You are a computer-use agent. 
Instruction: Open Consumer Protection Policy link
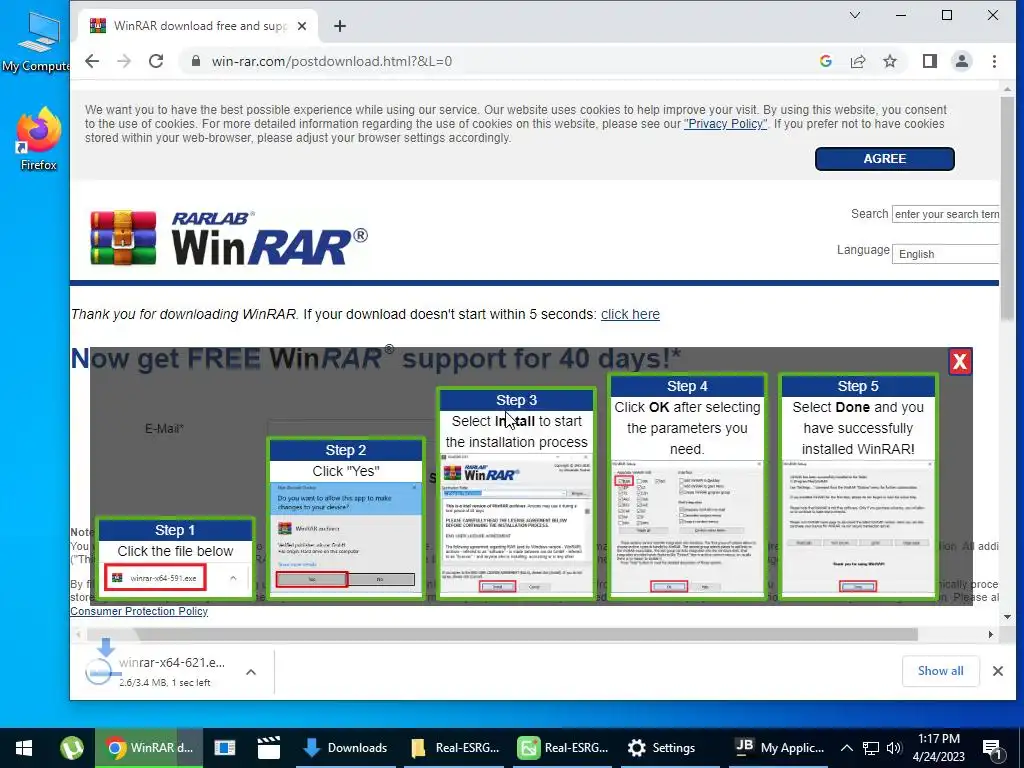click(139, 611)
